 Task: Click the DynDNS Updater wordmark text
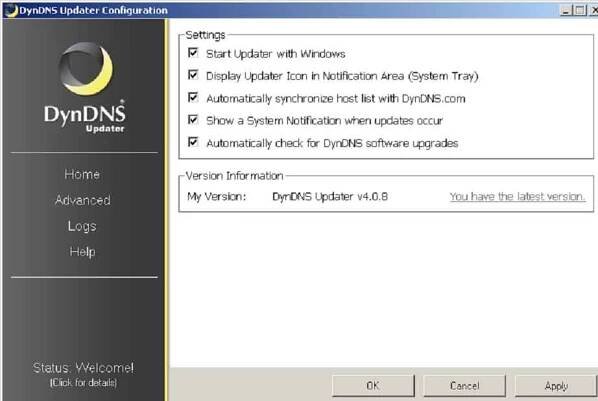coord(85,118)
